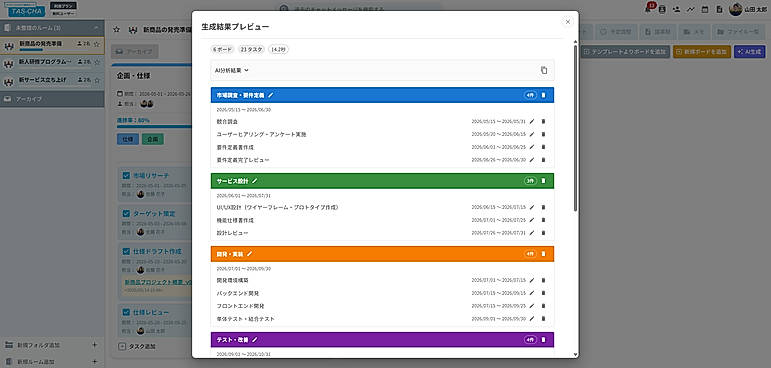Expand the AI分析結果 dropdown

pyautogui.click(x=232, y=70)
